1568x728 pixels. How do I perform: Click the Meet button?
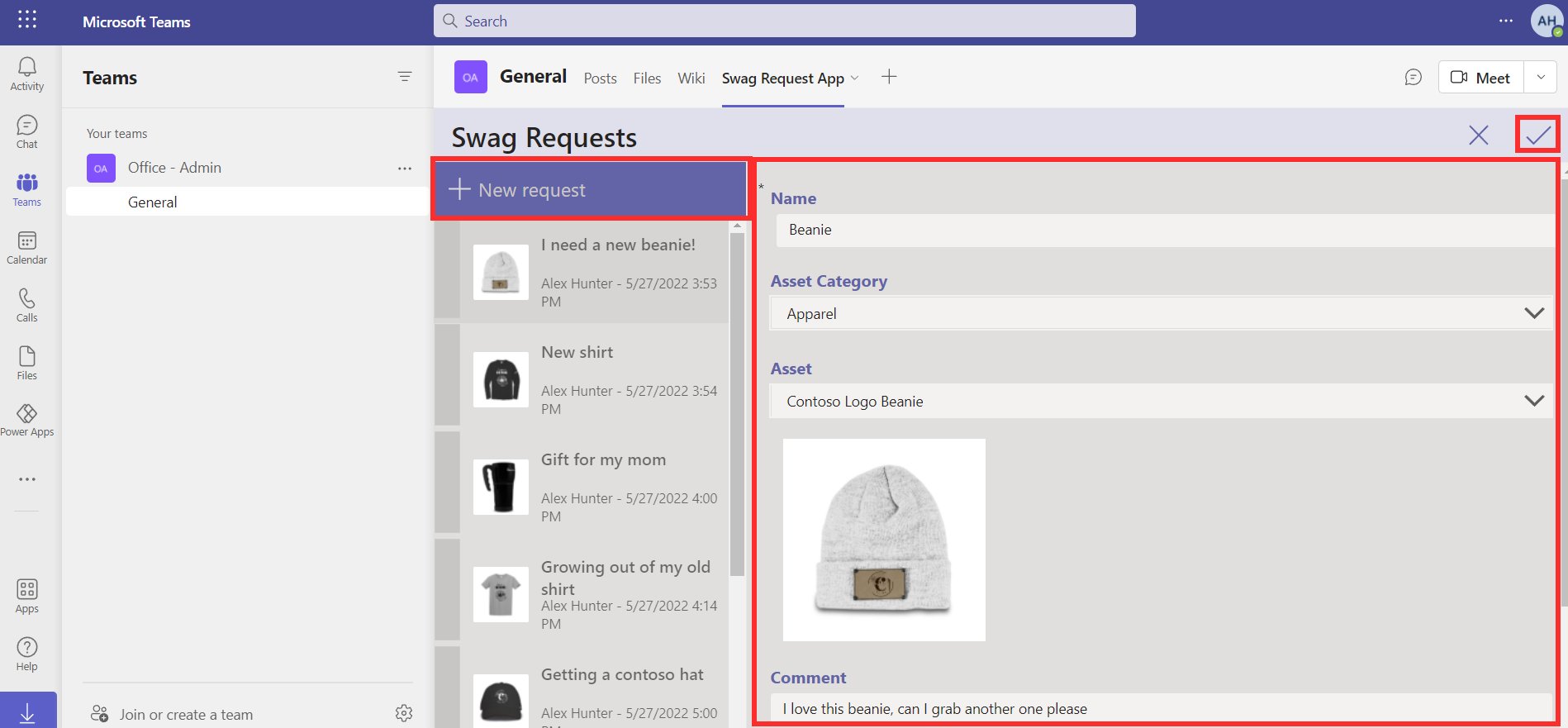pos(1481,78)
